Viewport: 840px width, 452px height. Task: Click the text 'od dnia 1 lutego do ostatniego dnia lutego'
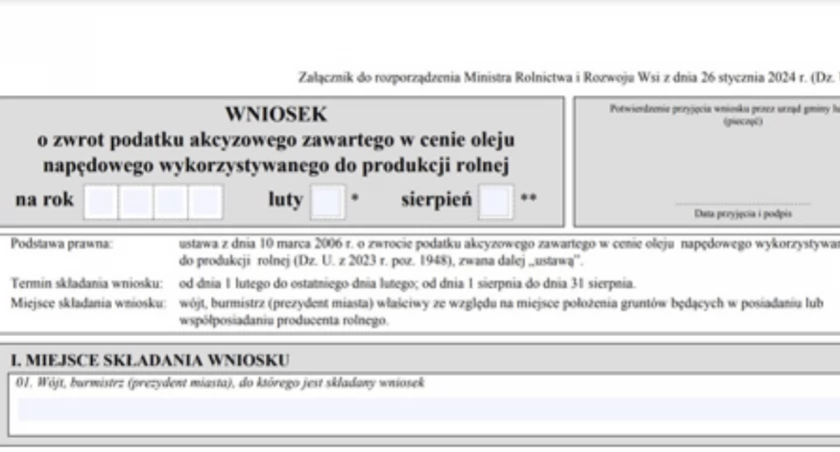pos(298,283)
